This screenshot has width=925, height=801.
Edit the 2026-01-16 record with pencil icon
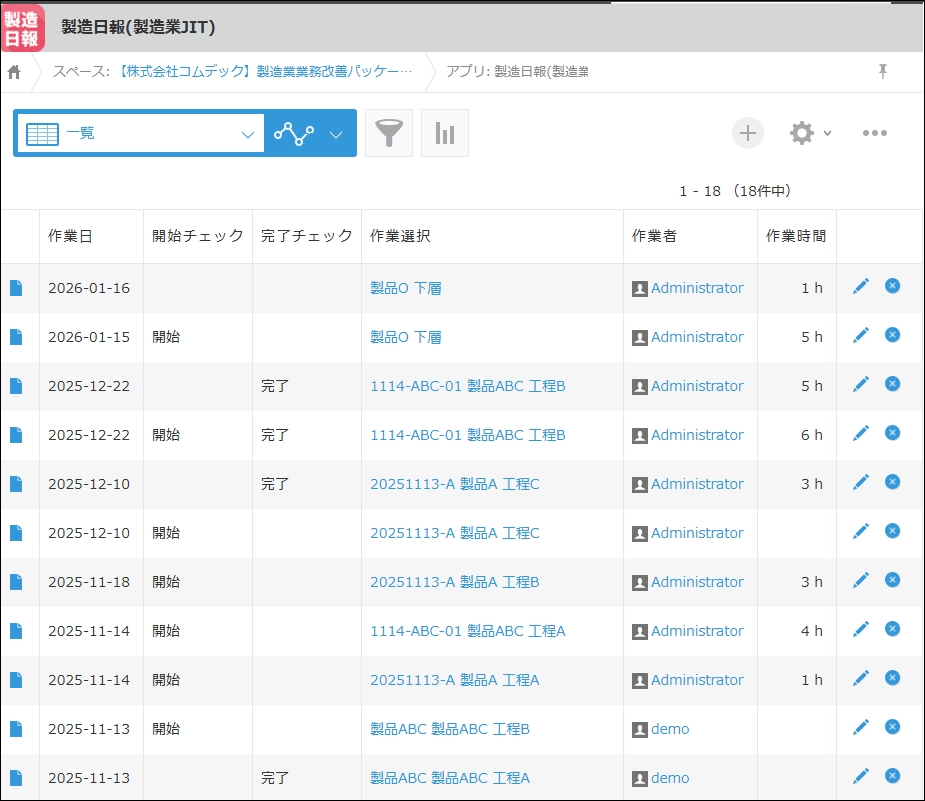coord(860,287)
